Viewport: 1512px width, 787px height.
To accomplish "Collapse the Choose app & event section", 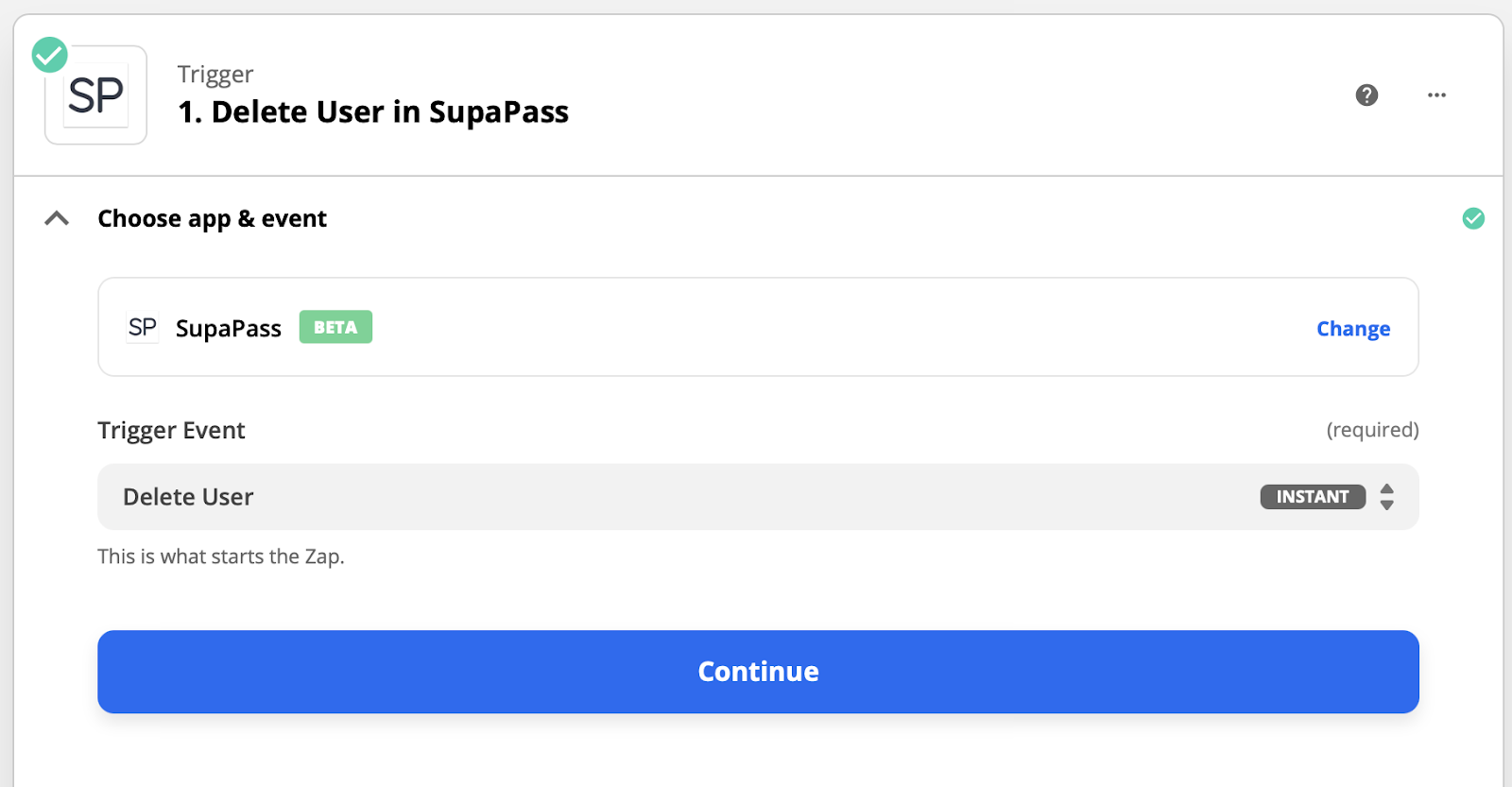I will (x=57, y=218).
